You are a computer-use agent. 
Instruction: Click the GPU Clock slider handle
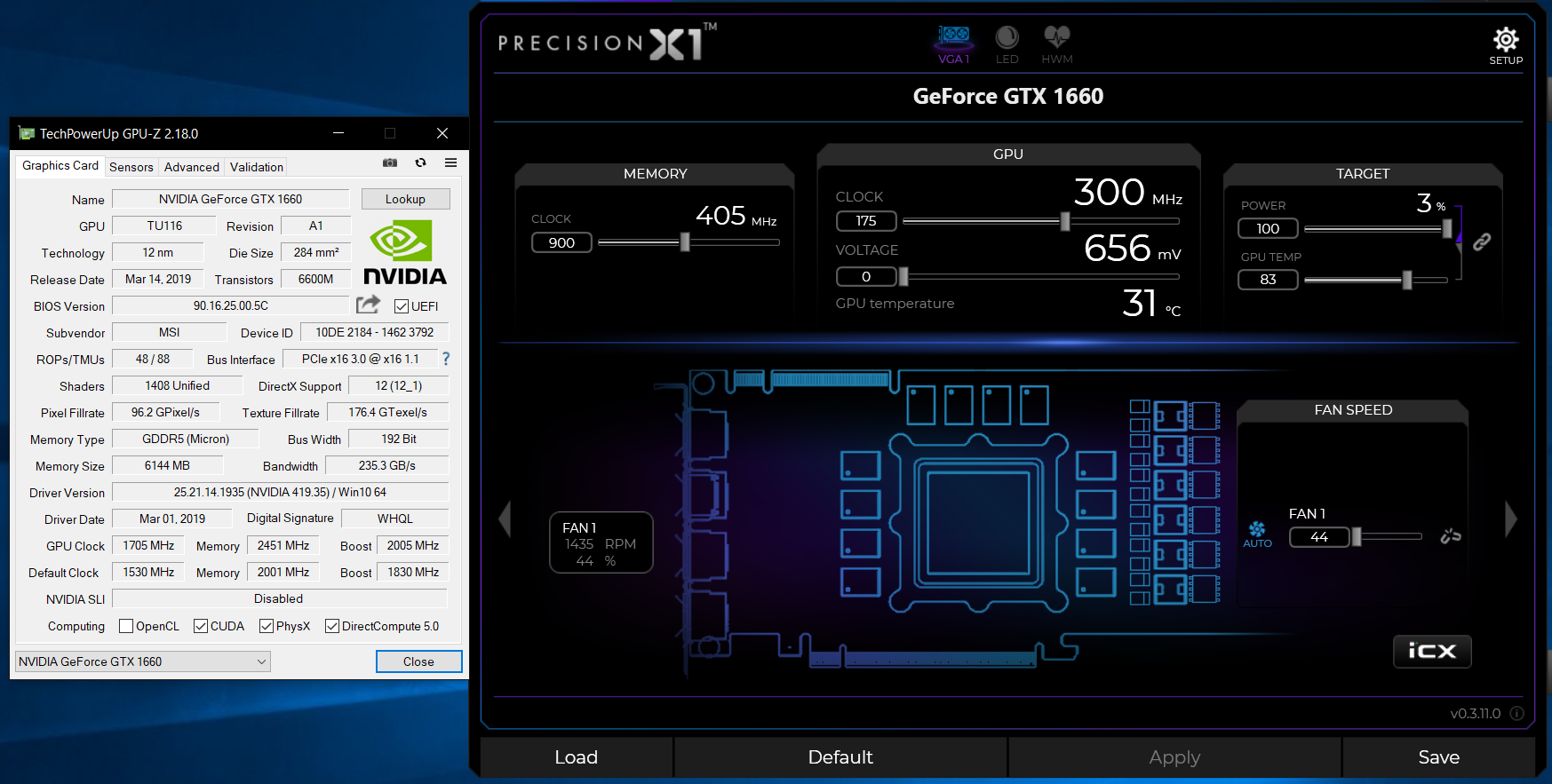click(1065, 220)
